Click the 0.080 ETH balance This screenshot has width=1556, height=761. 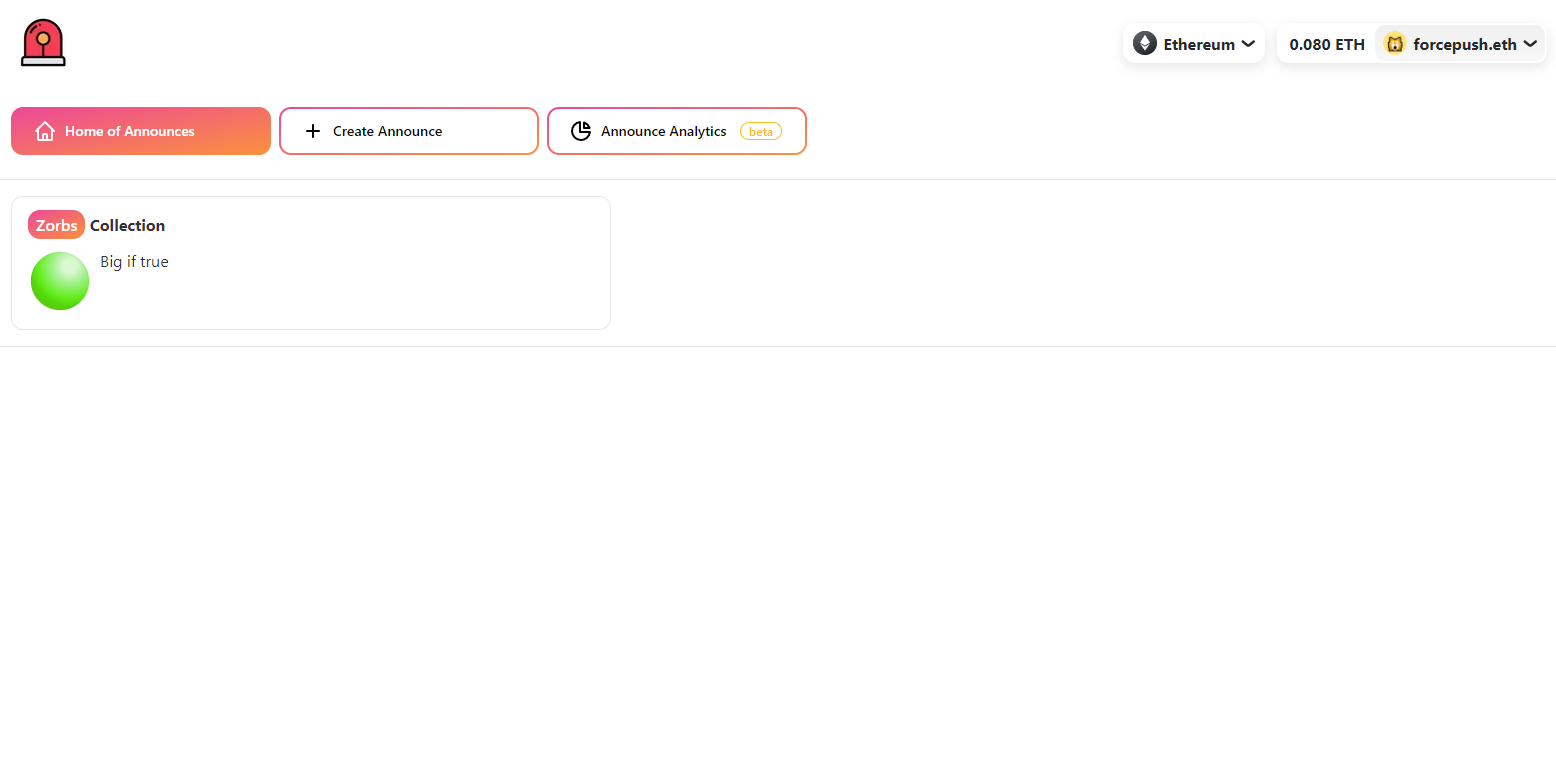tap(1327, 44)
